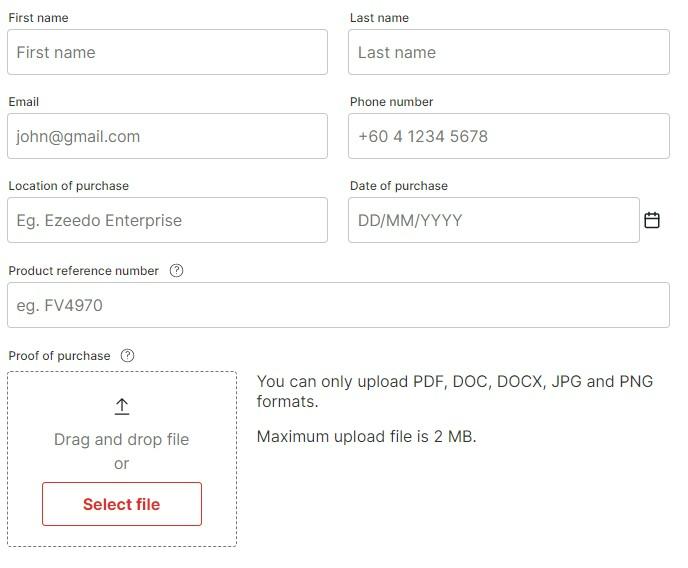This screenshot has width=688, height=568.
Task: Click the Last name label
Action: tap(379, 18)
